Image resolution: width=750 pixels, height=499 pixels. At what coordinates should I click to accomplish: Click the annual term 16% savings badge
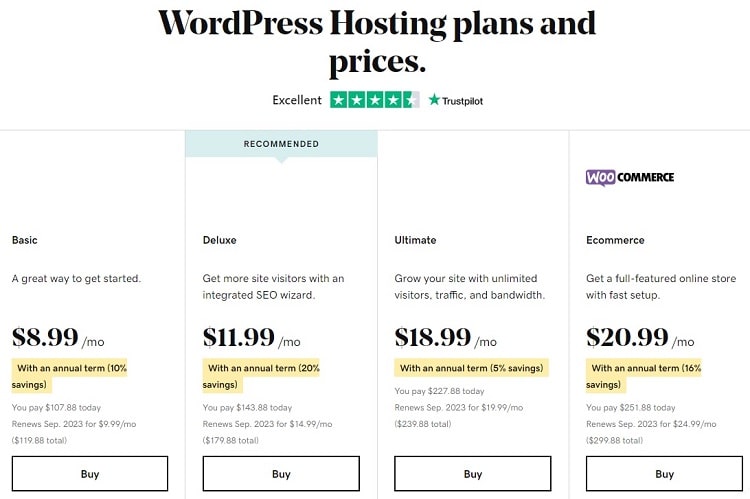pos(644,376)
